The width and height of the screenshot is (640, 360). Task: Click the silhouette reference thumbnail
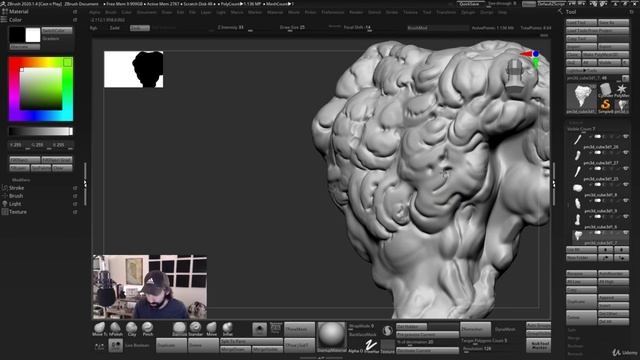[133, 69]
